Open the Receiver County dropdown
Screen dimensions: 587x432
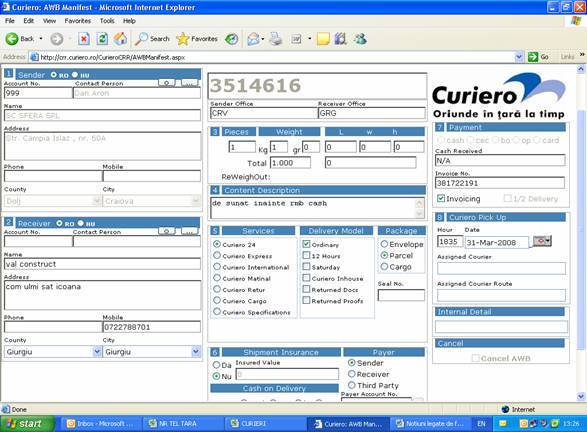pos(97,352)
